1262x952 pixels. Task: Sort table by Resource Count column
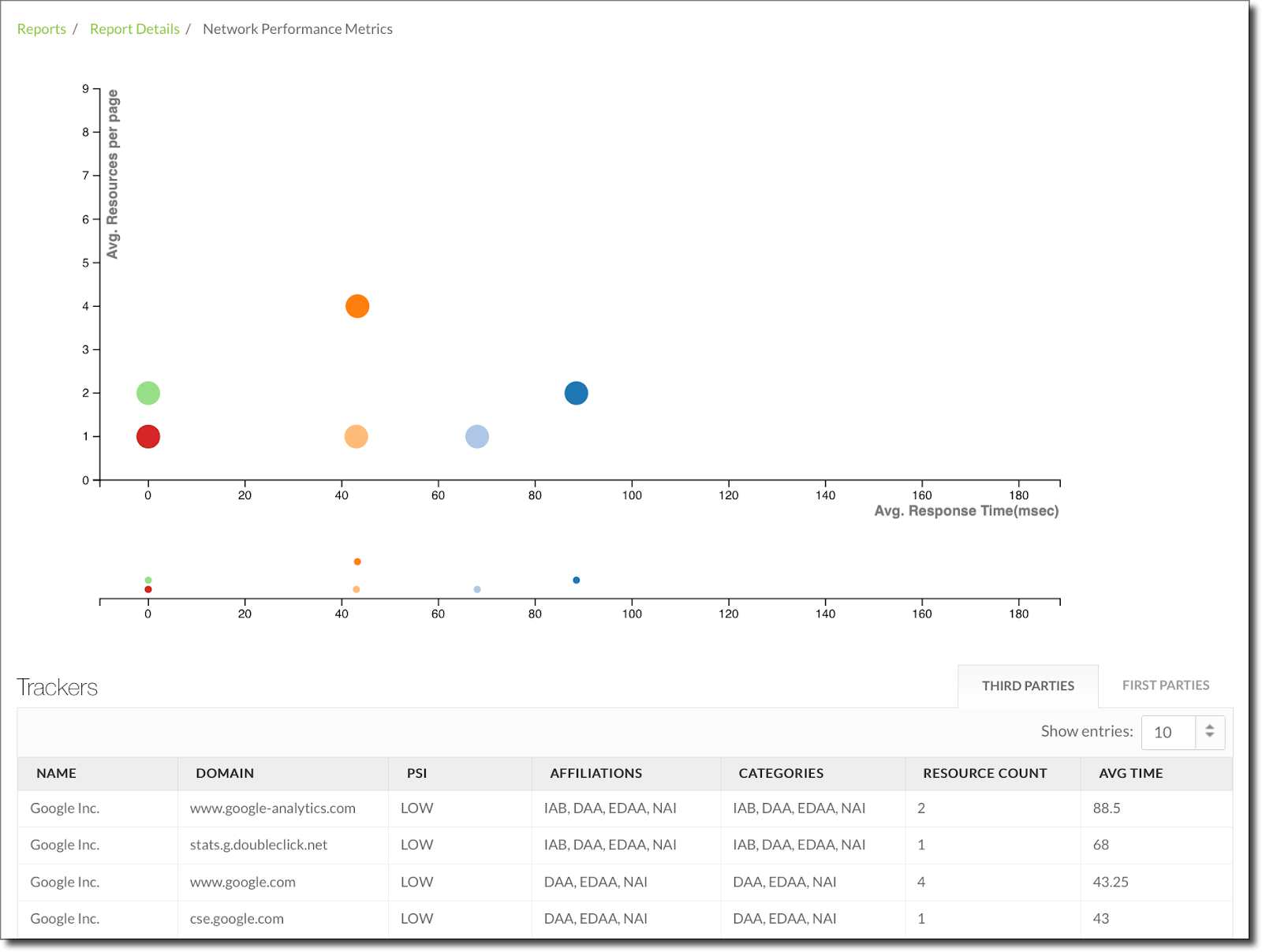(984, 774)
